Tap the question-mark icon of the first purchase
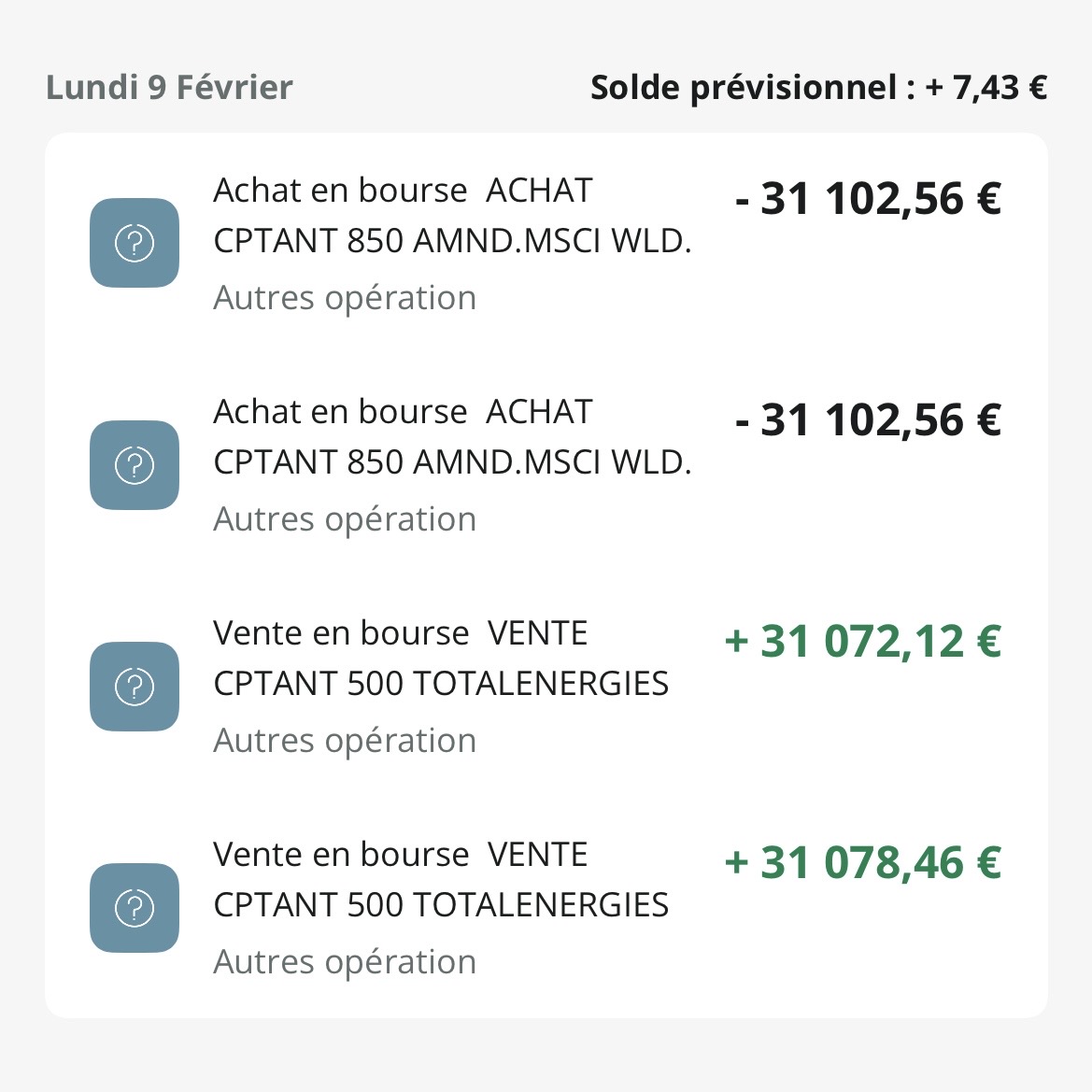 click(134, 243)
